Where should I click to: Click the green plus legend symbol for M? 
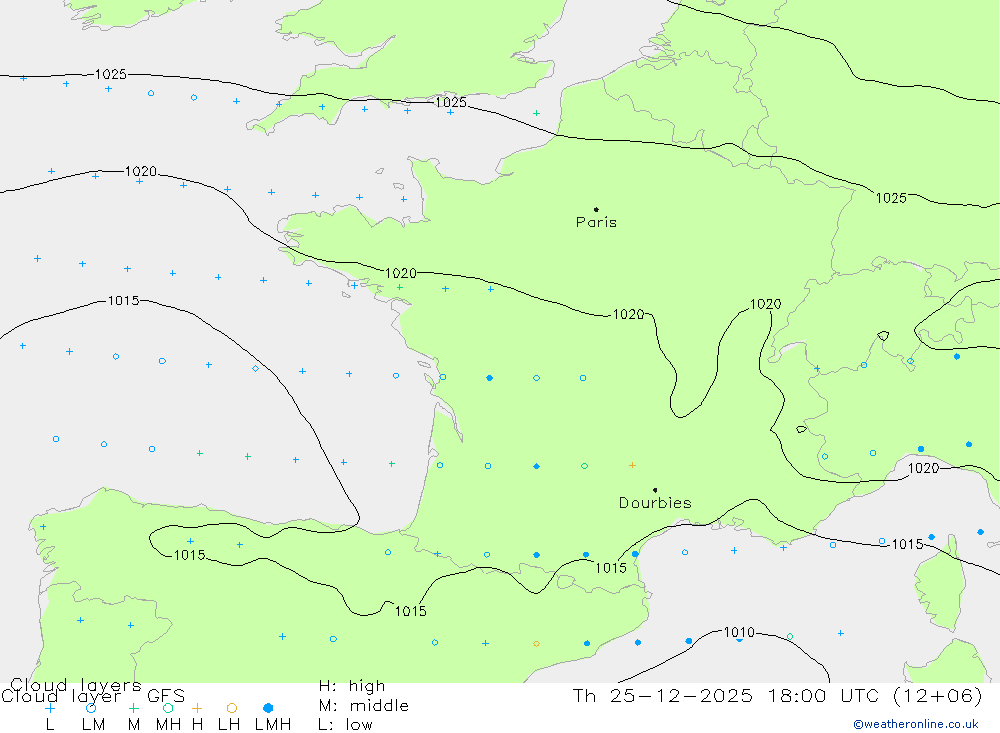click(133, 708)
